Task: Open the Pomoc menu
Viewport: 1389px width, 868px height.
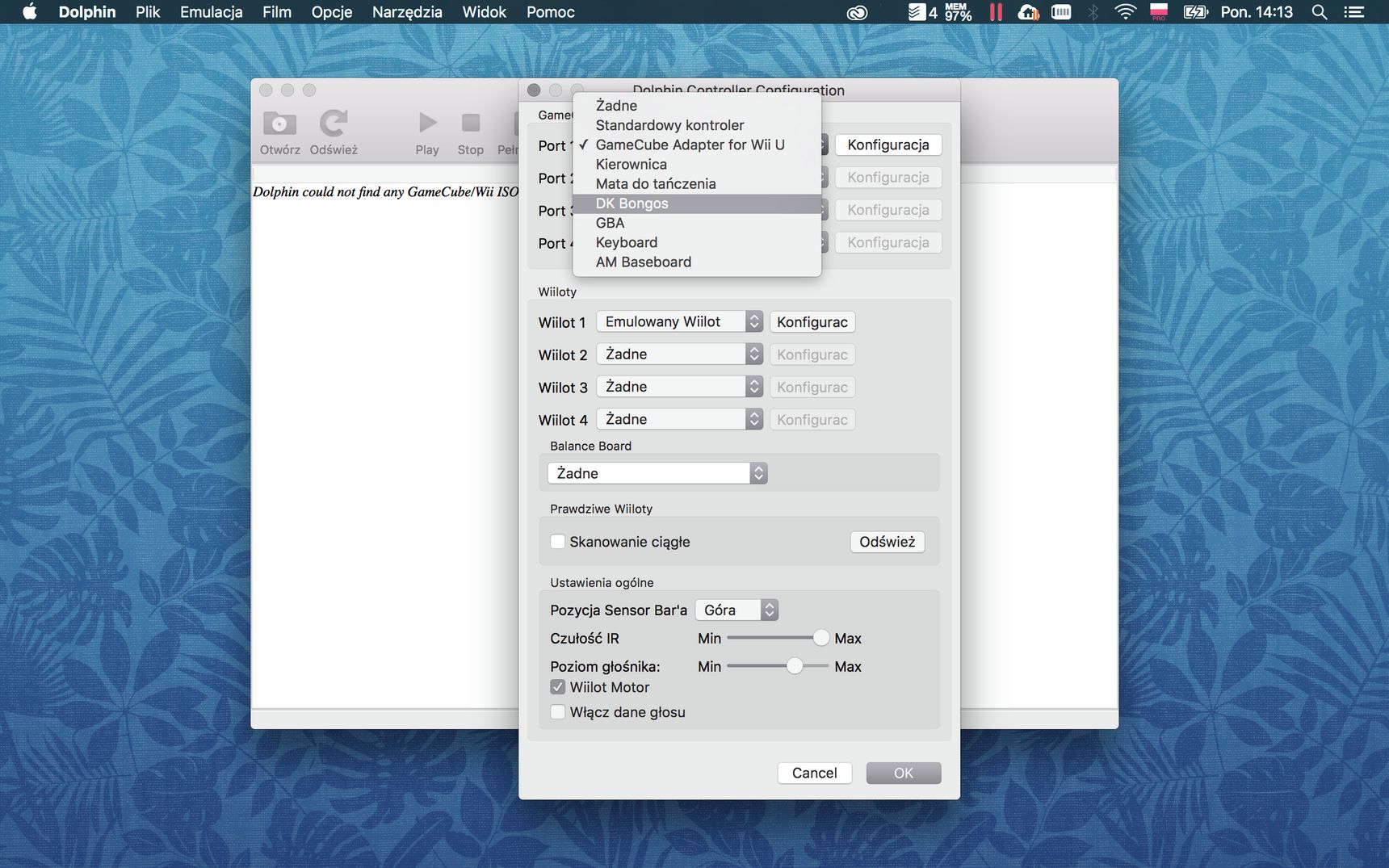Action: [x=550, y=11]
